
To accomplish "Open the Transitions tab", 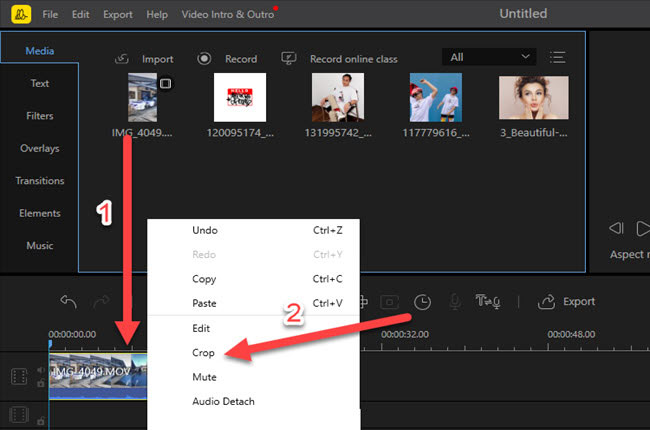I will click(40, 181).
